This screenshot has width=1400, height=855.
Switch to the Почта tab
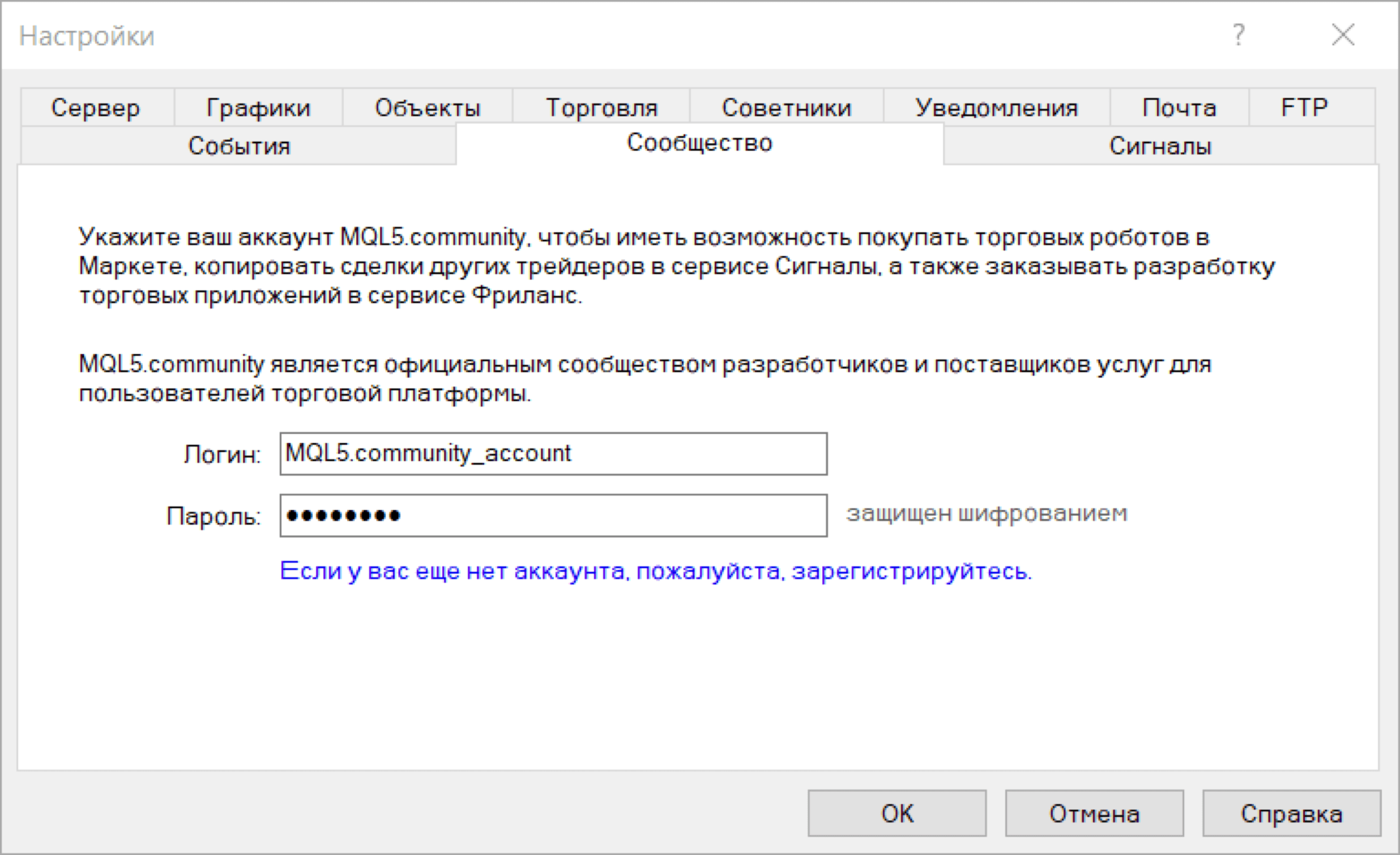click(1179, 108)
